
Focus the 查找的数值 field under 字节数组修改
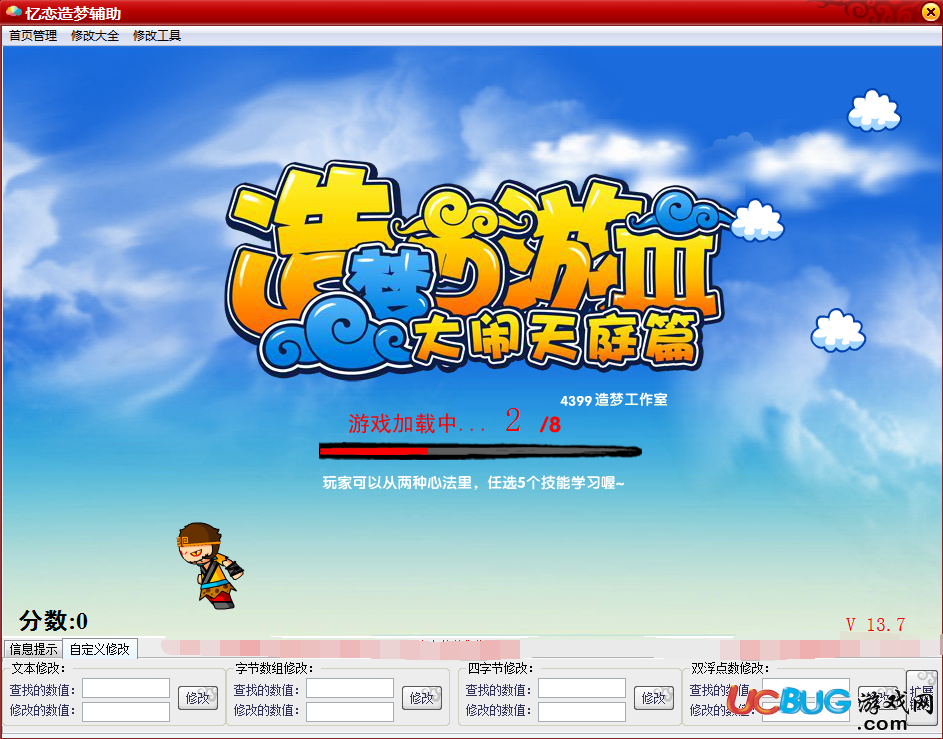350,688
